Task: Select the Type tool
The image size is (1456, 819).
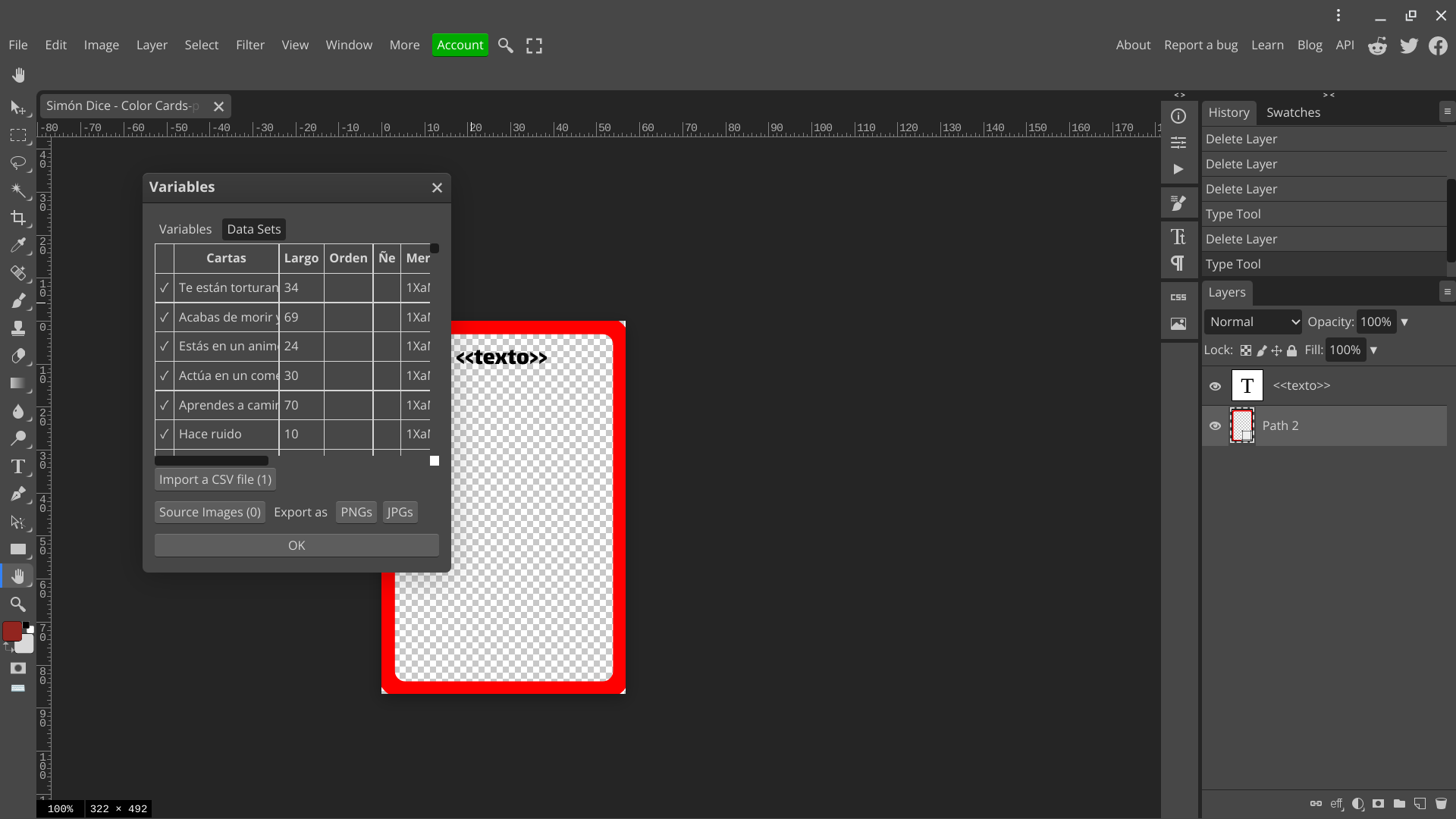Action: (17, 466)
